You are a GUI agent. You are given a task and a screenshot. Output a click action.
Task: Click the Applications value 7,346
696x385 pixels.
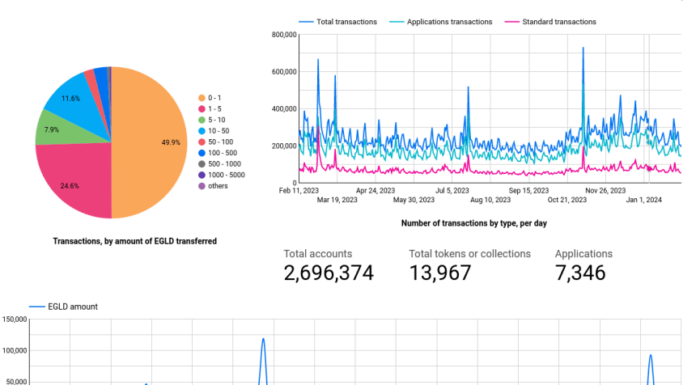(580, 273)
